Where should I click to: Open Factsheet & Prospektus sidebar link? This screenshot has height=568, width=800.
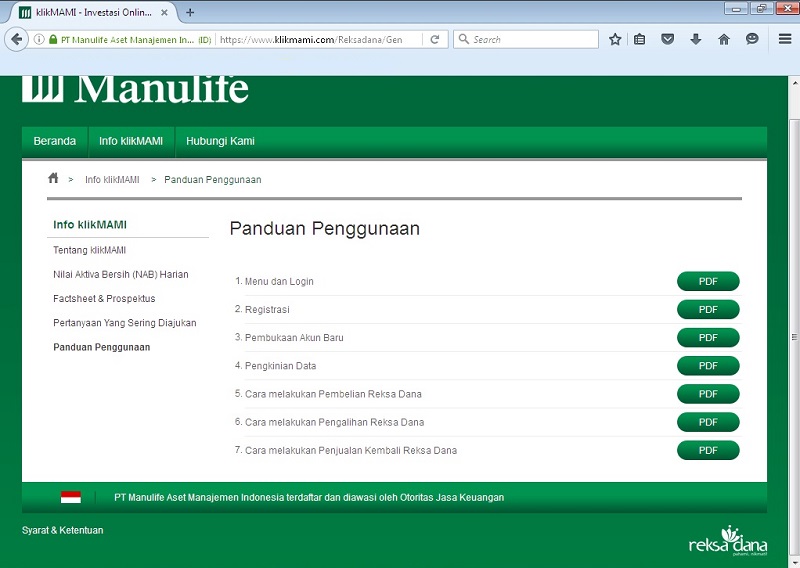coord(104,299)
